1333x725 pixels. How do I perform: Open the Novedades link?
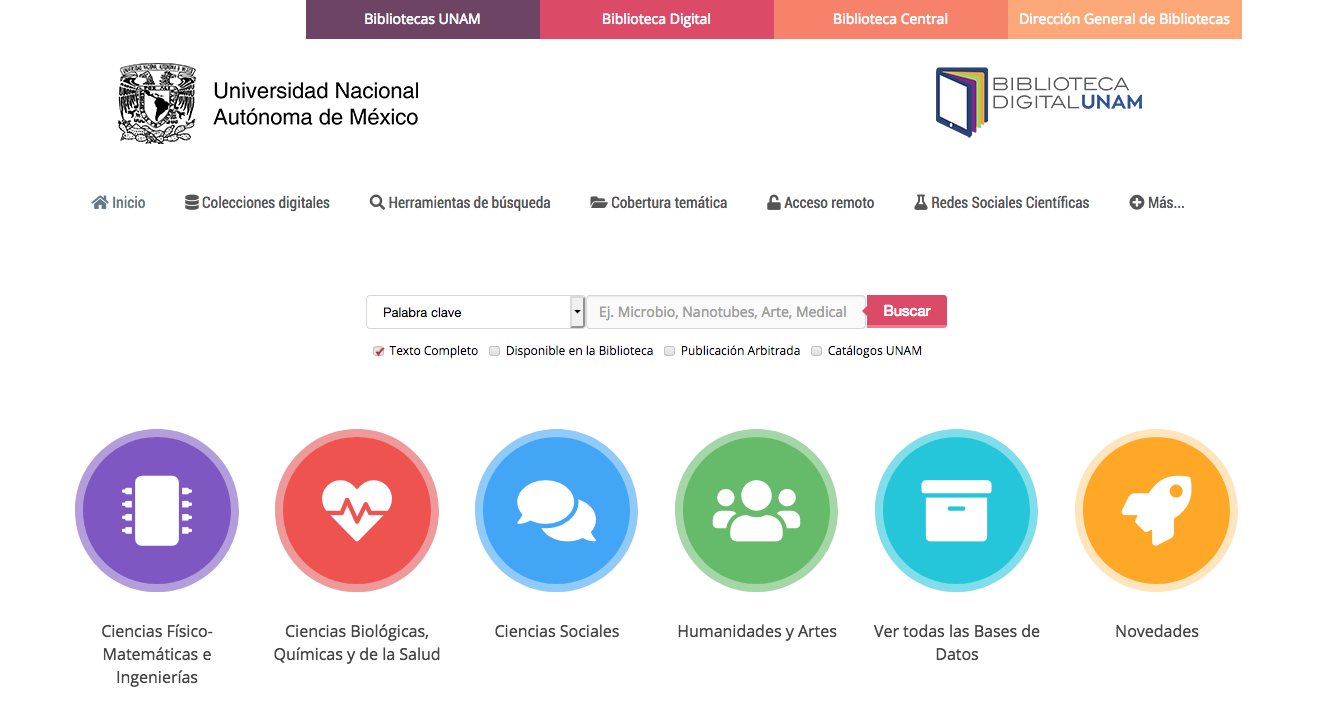pos(1157,632)
